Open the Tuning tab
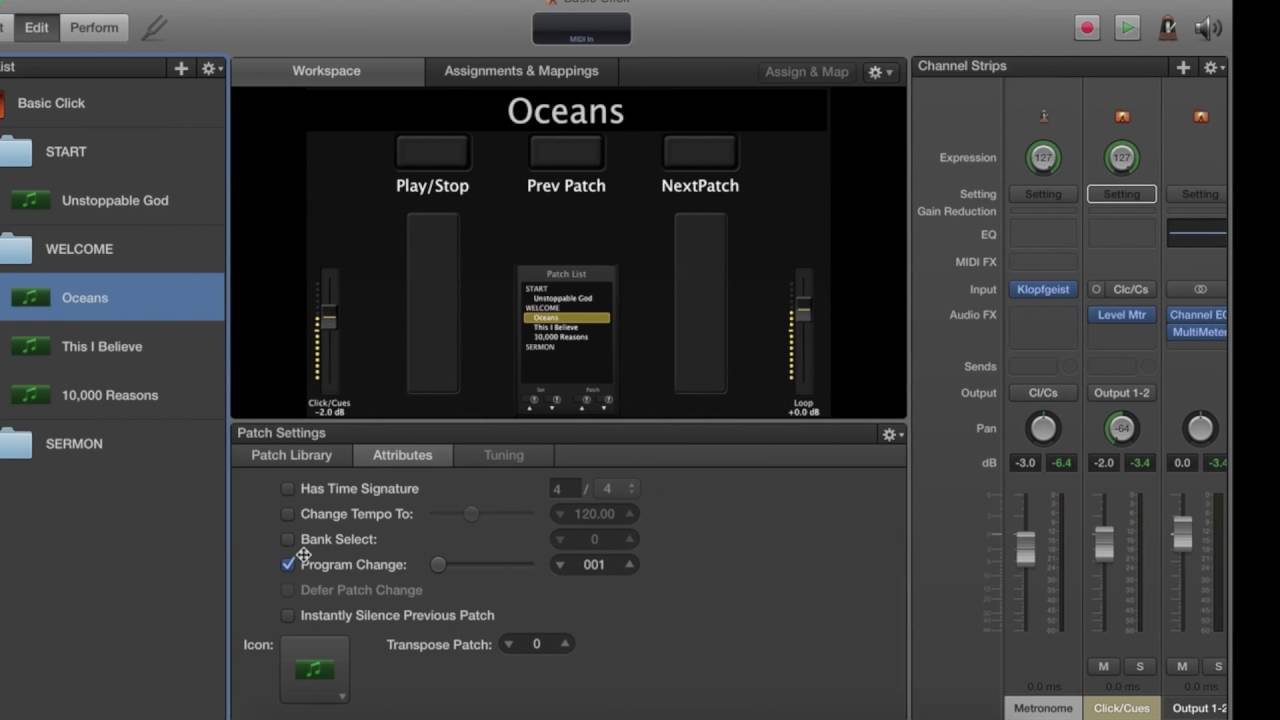 [x=503, y=455]
